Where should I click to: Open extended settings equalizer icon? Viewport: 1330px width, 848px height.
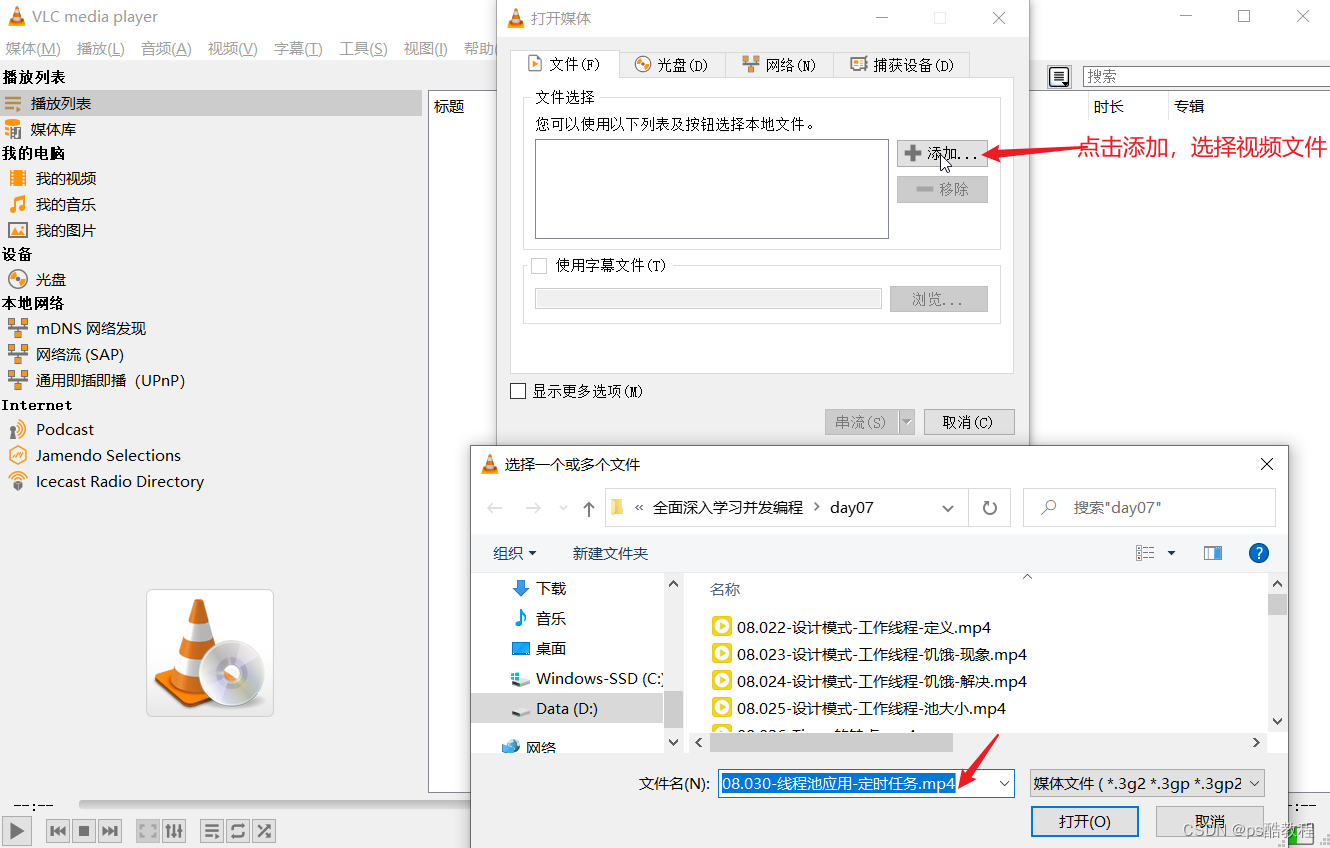point(174,831)
